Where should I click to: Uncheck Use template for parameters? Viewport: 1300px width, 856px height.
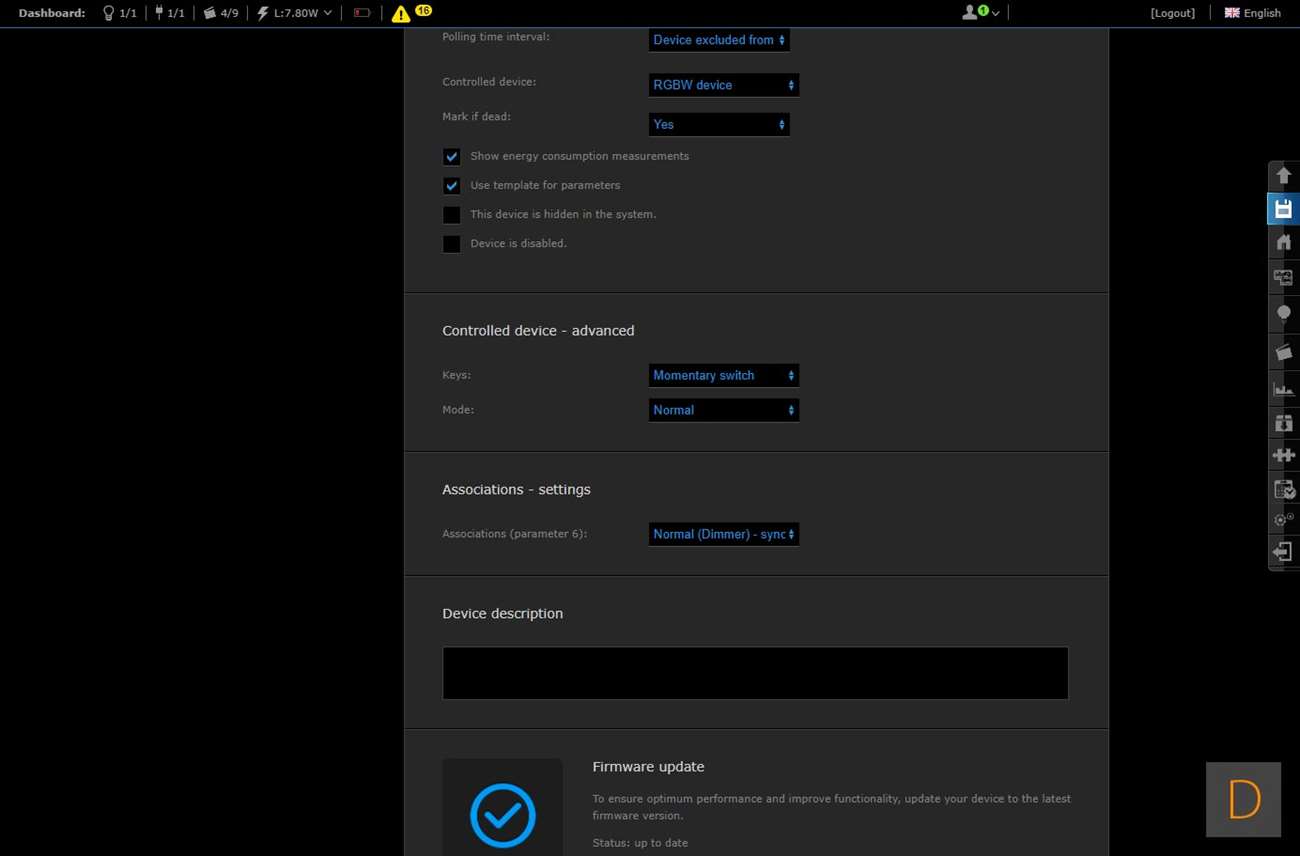pos(452,186)
